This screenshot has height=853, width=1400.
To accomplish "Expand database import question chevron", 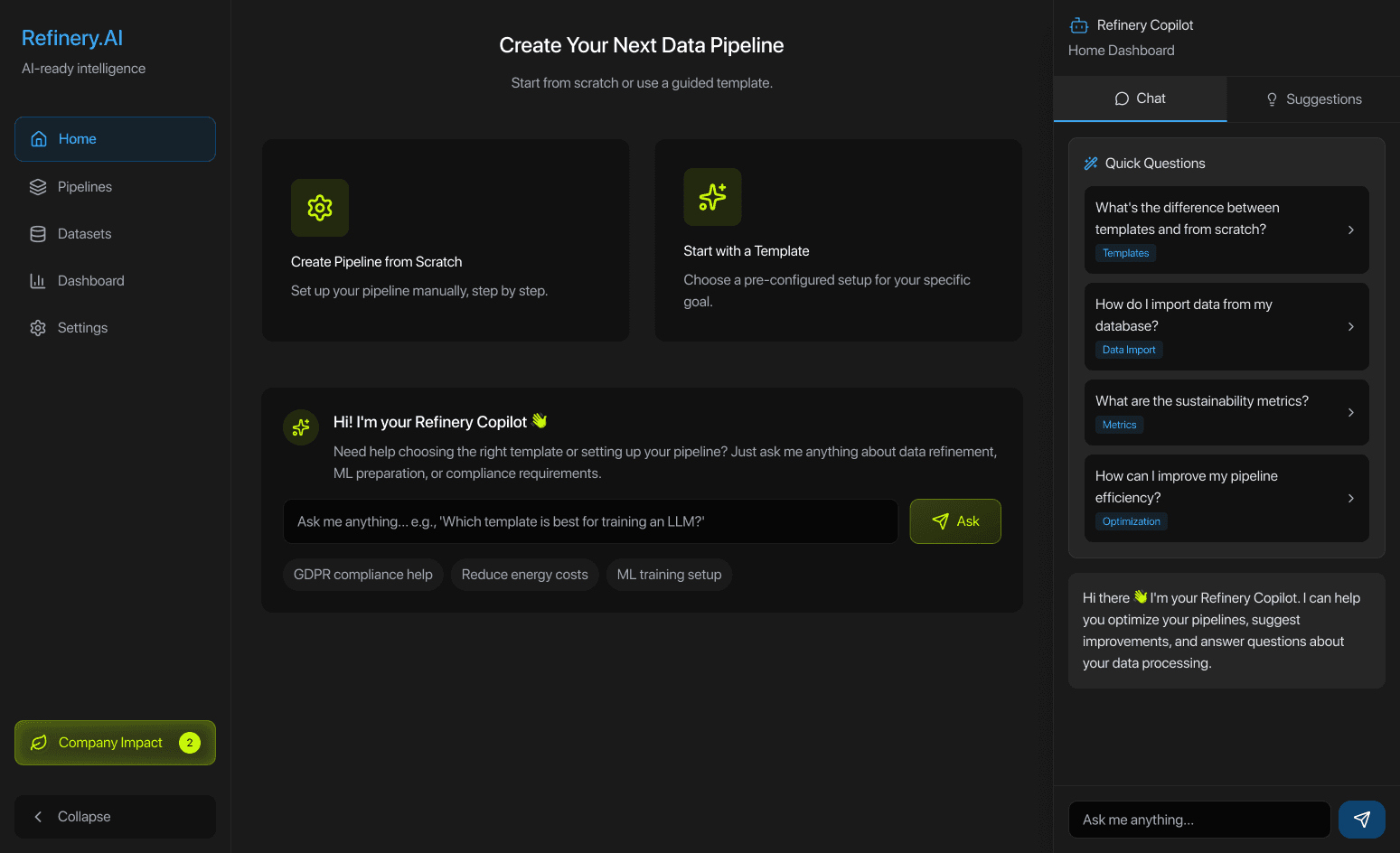I will 1351,327.
